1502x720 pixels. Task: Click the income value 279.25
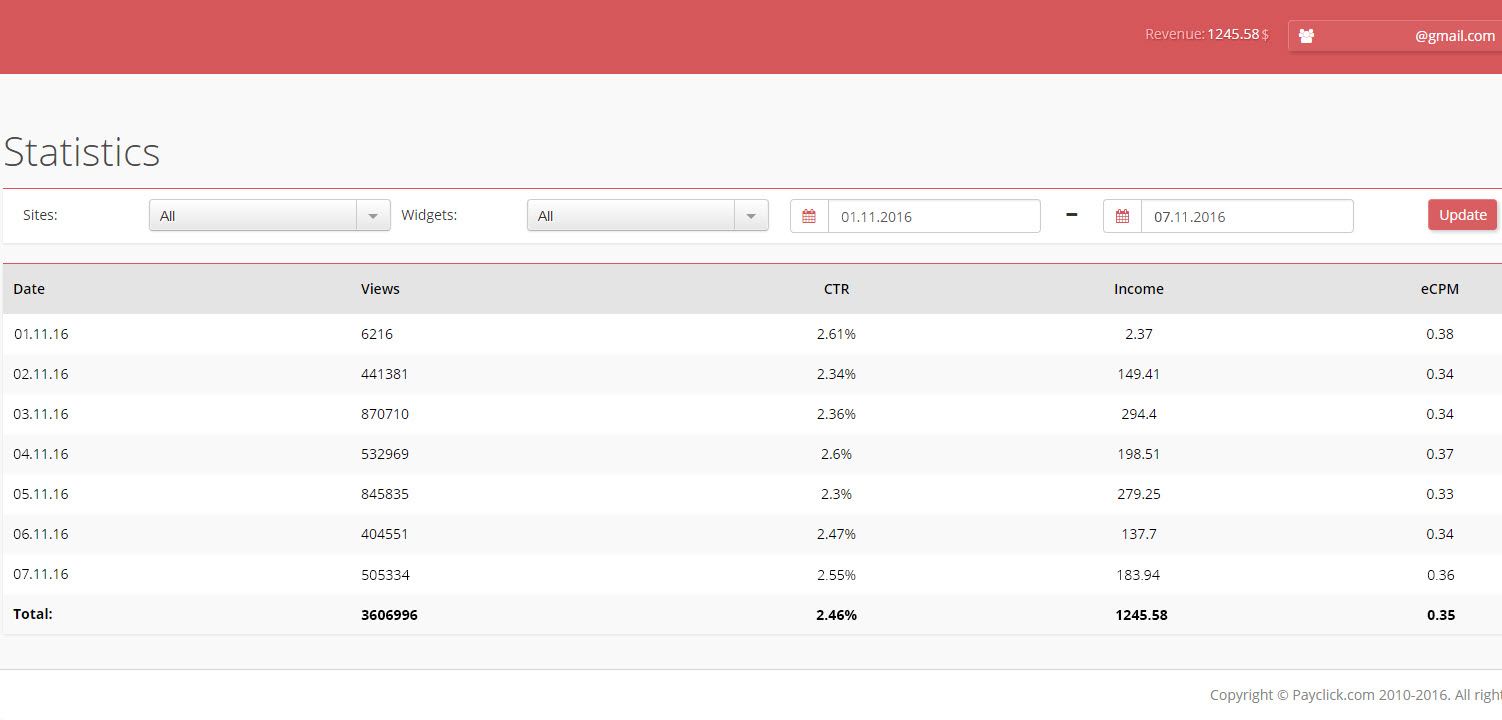point(1139,494)
